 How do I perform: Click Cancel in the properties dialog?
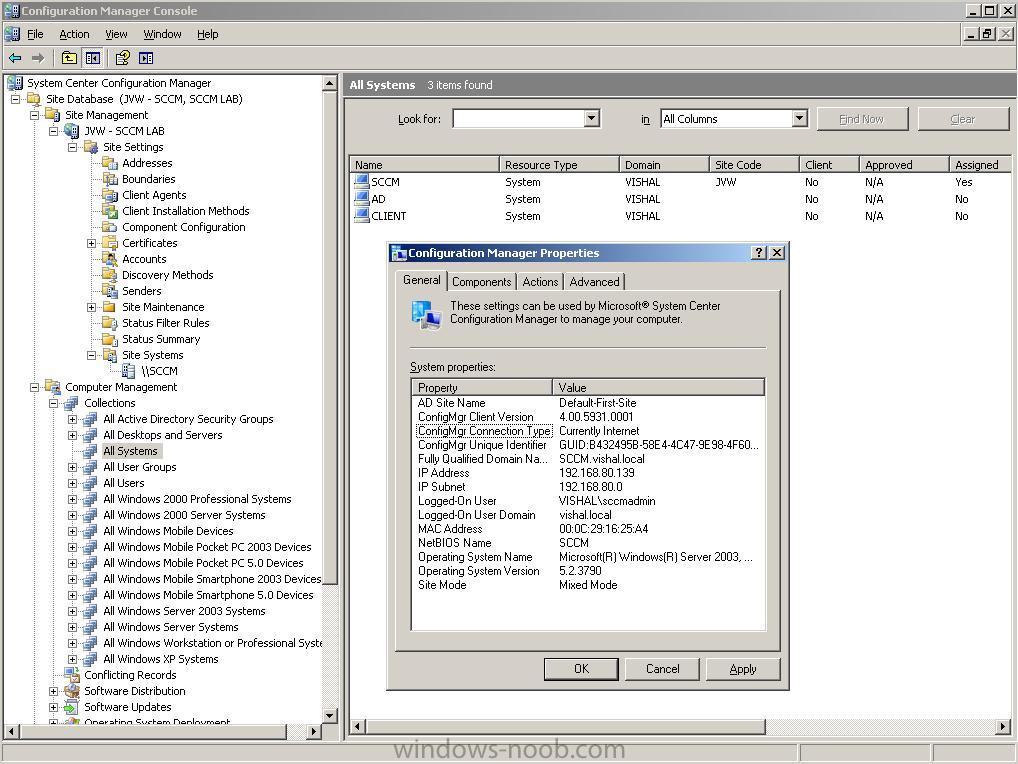662,669
